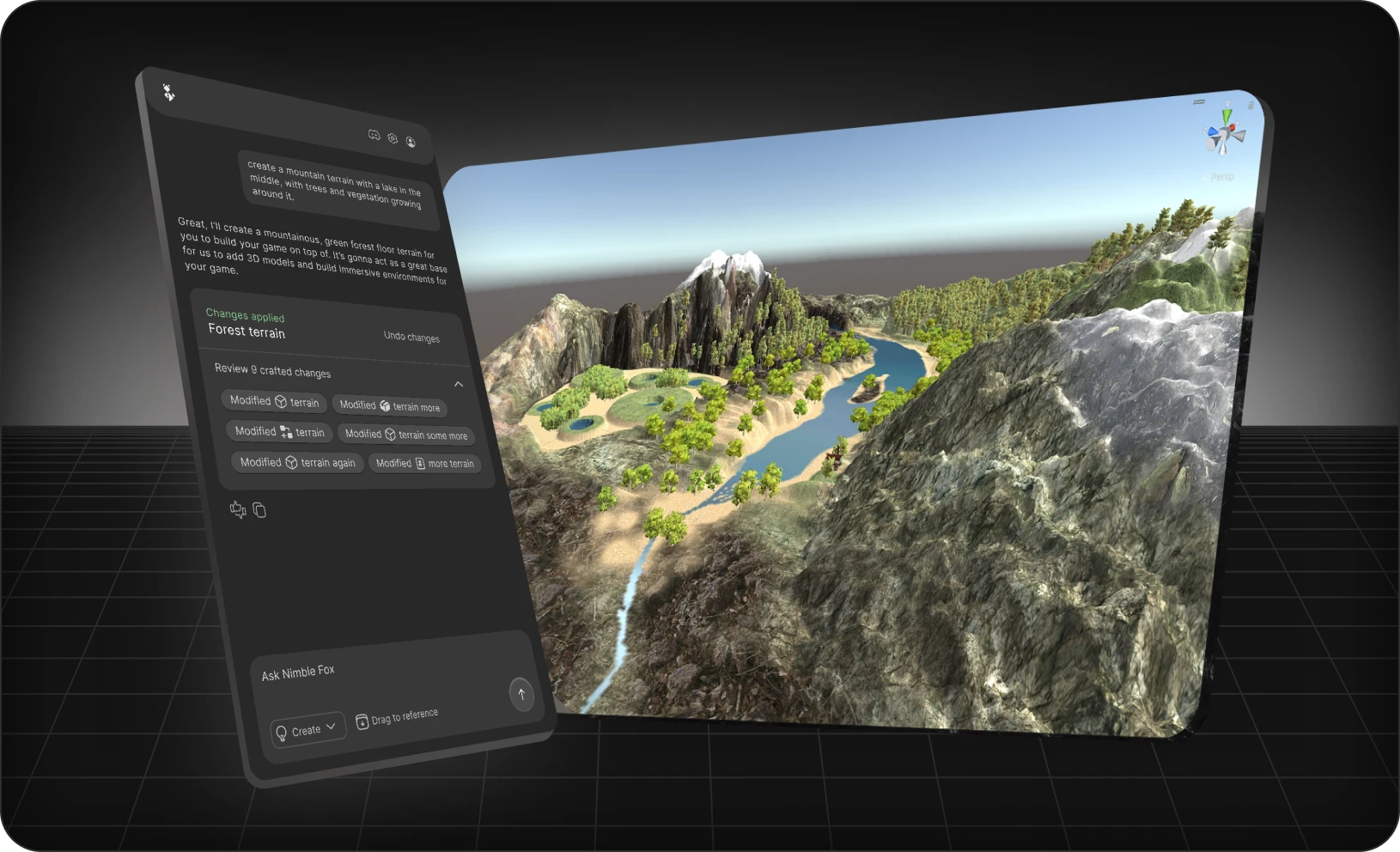Open the Create mode dropdown
The width and height of the screenshot is (1400, 852).
click(x=308, y=730)
